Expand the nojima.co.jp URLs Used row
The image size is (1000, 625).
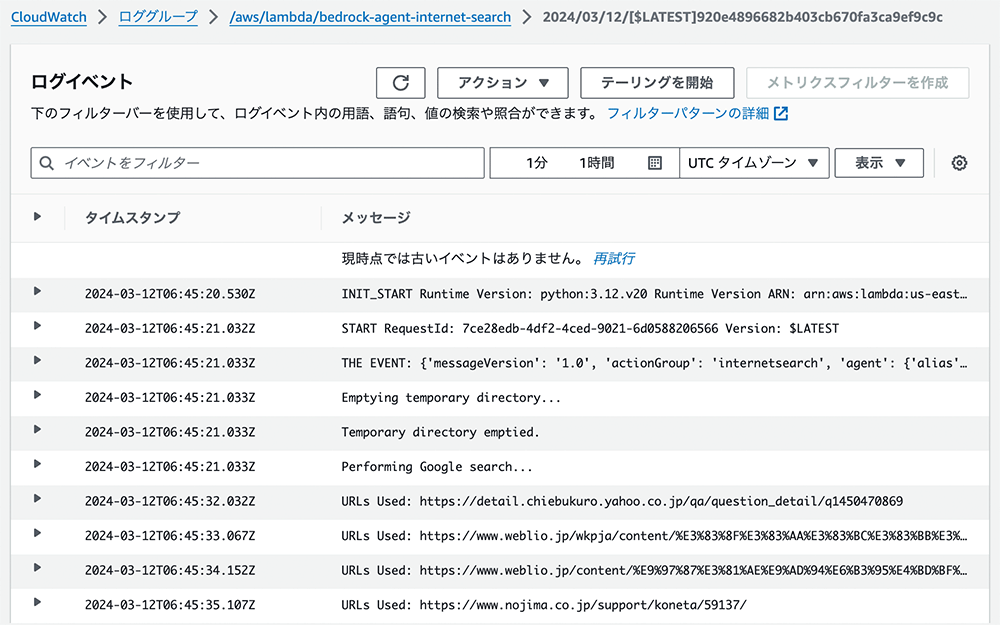37,602
